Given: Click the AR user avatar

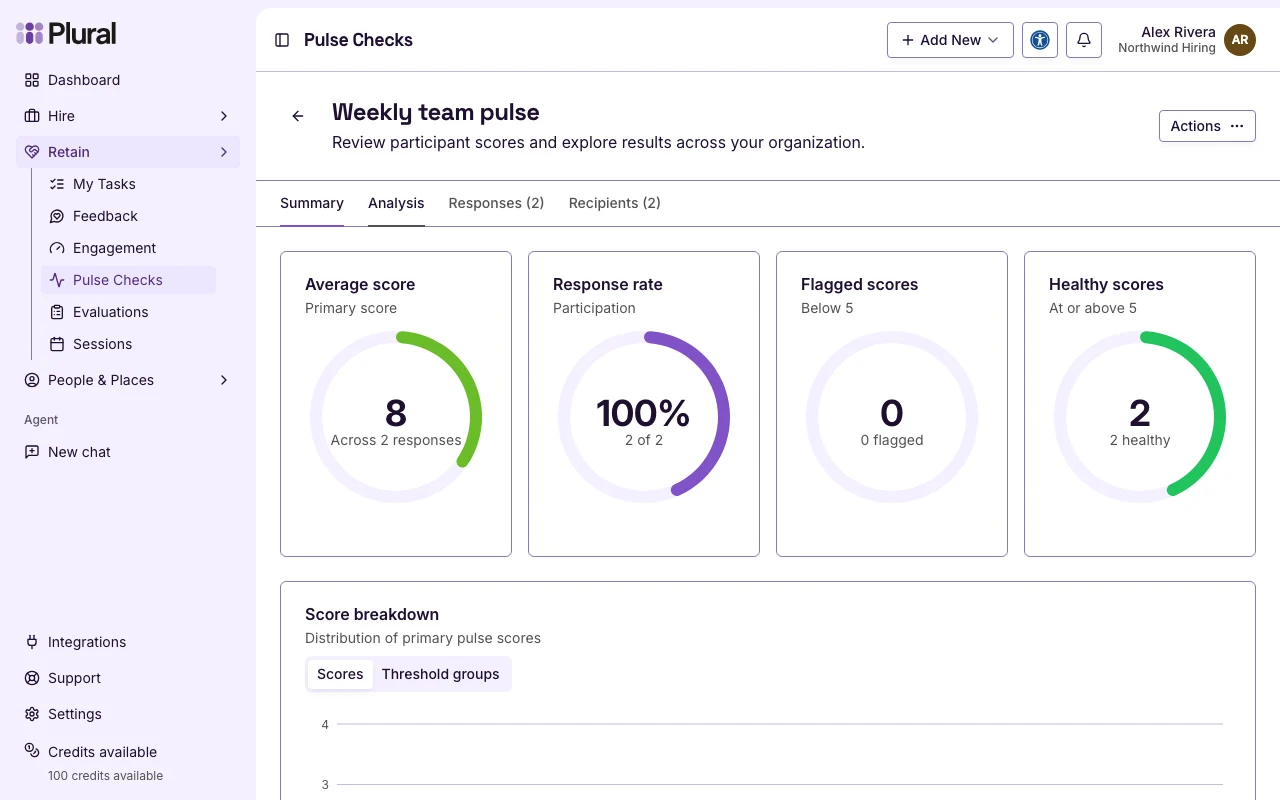Looking at the screenshot, I should point(1240,40).
